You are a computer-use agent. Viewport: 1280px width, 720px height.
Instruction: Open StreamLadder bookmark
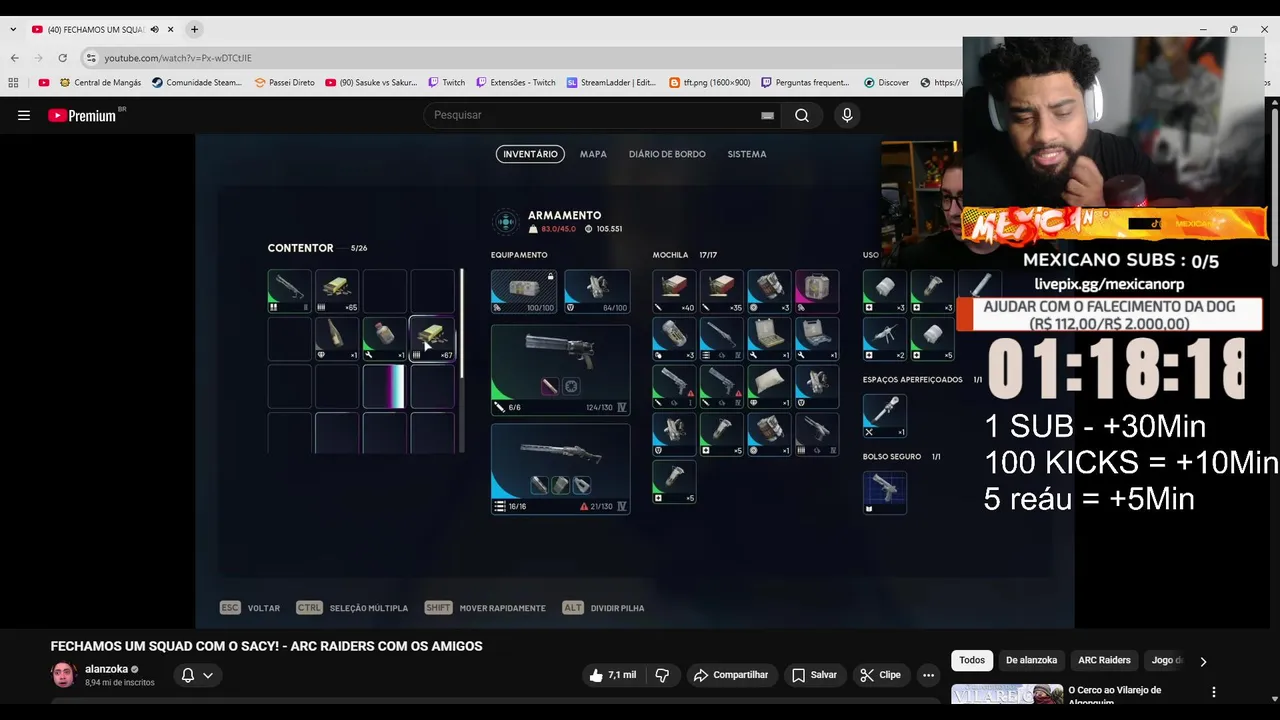tap(611, 83)
